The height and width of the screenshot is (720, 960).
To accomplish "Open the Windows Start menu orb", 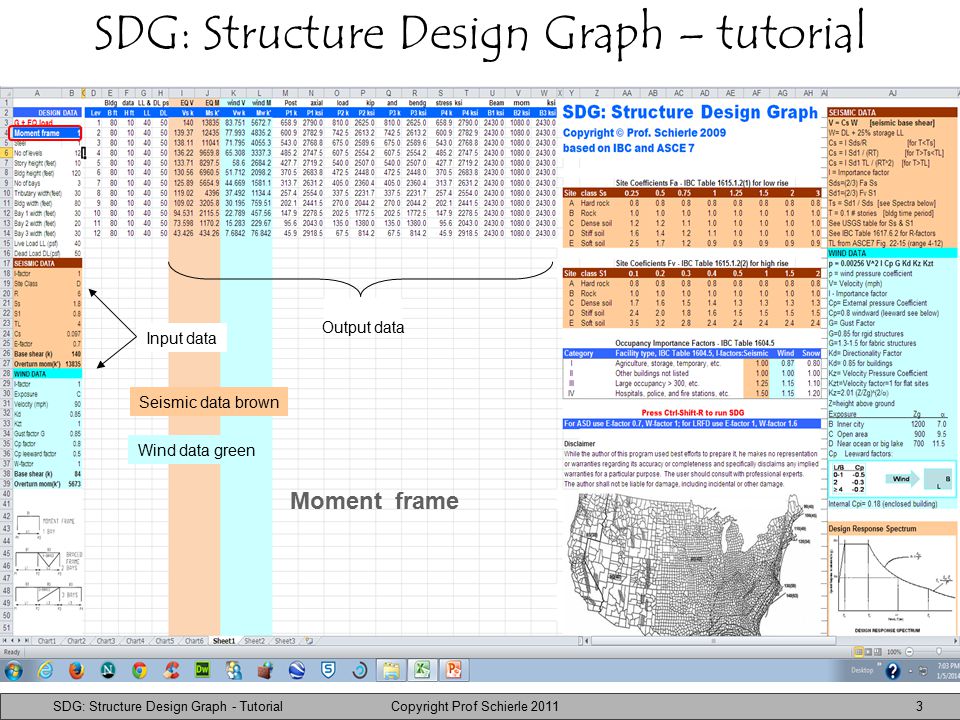I will click(13, 671).
